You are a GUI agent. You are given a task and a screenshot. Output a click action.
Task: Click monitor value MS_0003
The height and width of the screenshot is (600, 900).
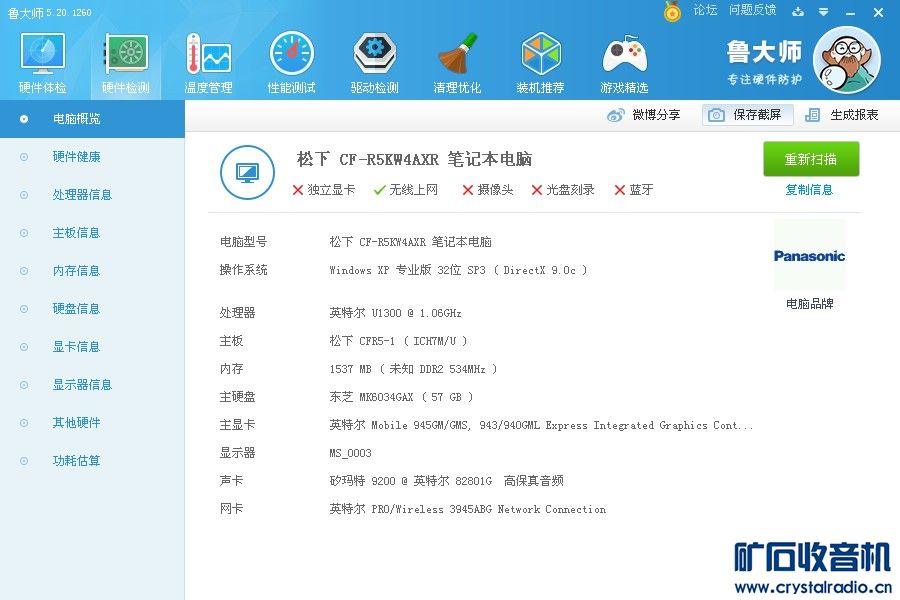tap(351, 454)
